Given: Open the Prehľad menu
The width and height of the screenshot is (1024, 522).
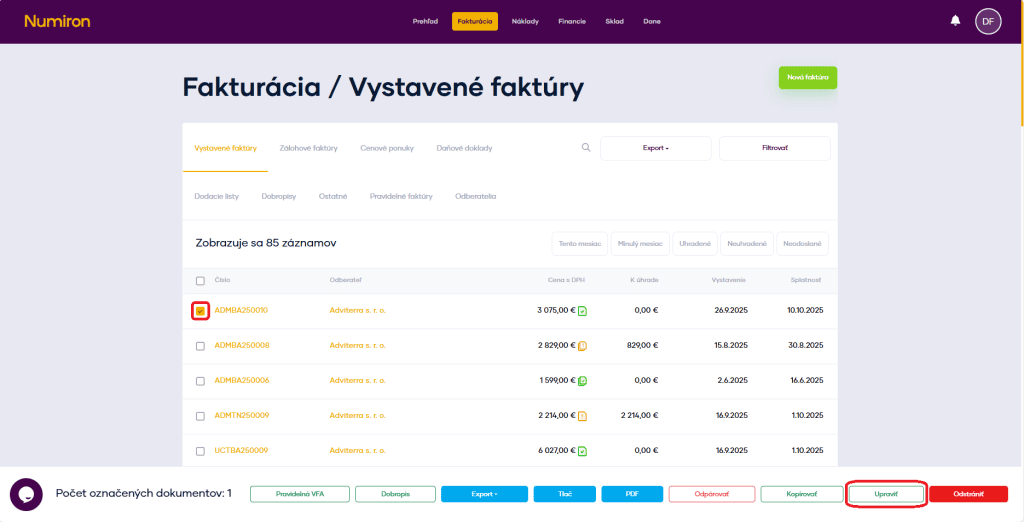Looking at the screenshot, I should [425, 22].
